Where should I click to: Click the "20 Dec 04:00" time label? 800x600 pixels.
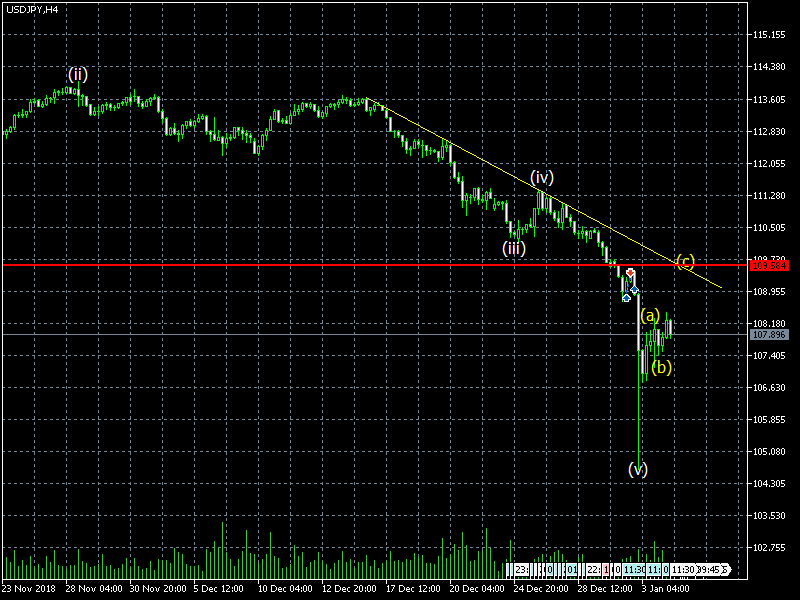477,589
